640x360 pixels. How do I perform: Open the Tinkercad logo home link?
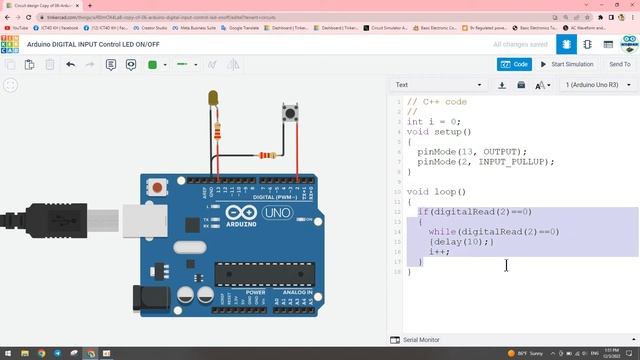10,44
